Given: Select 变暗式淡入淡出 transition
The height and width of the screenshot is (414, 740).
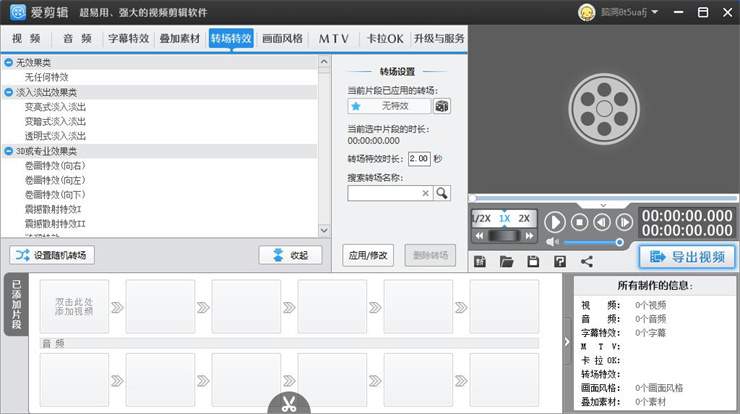Looking at the screenshot, I should (x=55, y=121).
